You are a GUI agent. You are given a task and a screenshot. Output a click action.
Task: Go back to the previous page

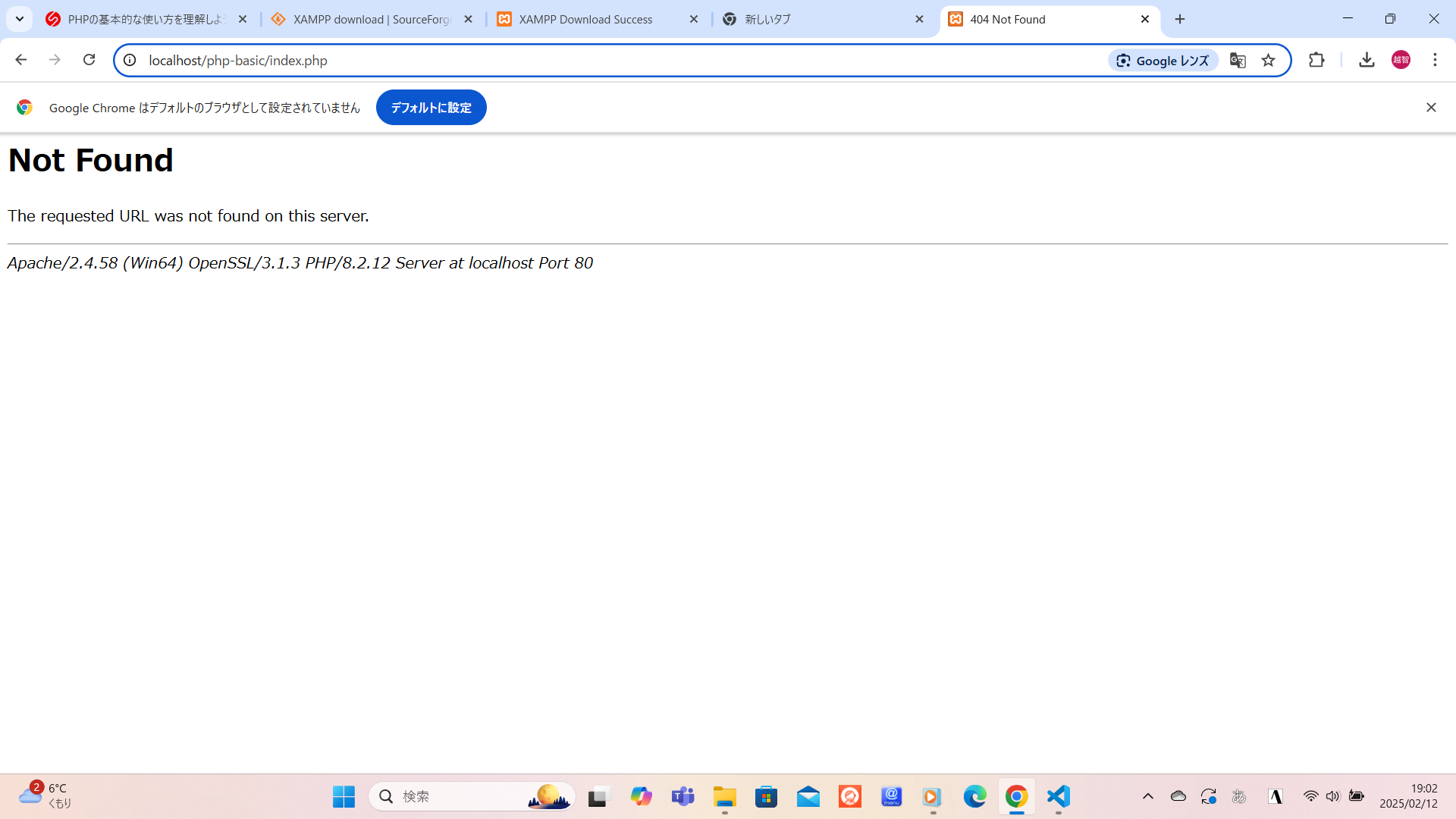coord(20,60)
